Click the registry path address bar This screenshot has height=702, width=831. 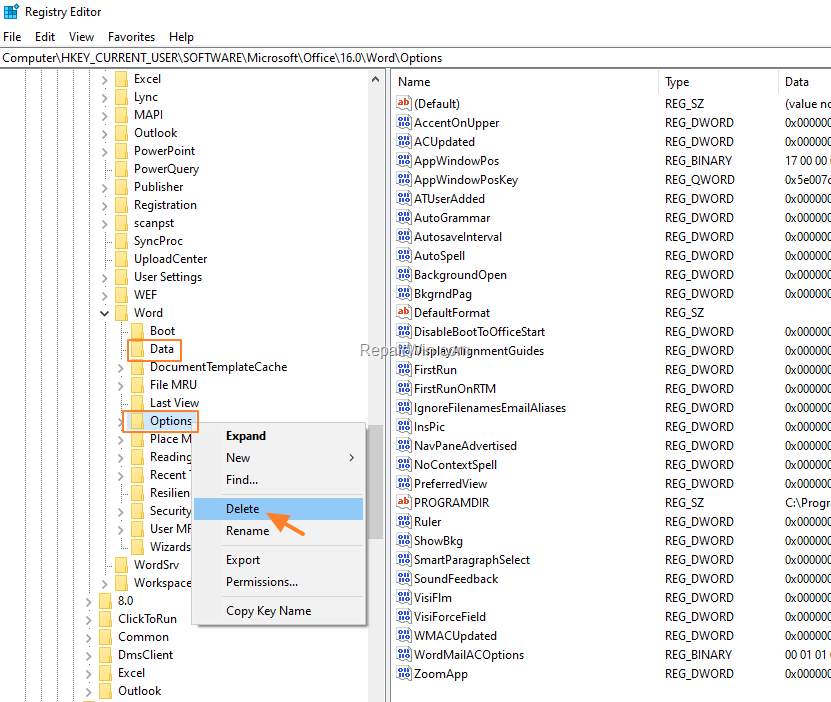click(x=416, y=58)
